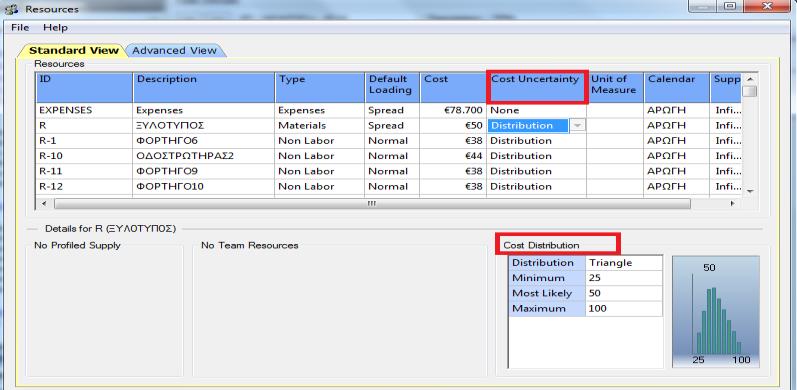Select the R-10 row ID cell
This screenshot has height=390, width=797.
[x=84, y=156]
